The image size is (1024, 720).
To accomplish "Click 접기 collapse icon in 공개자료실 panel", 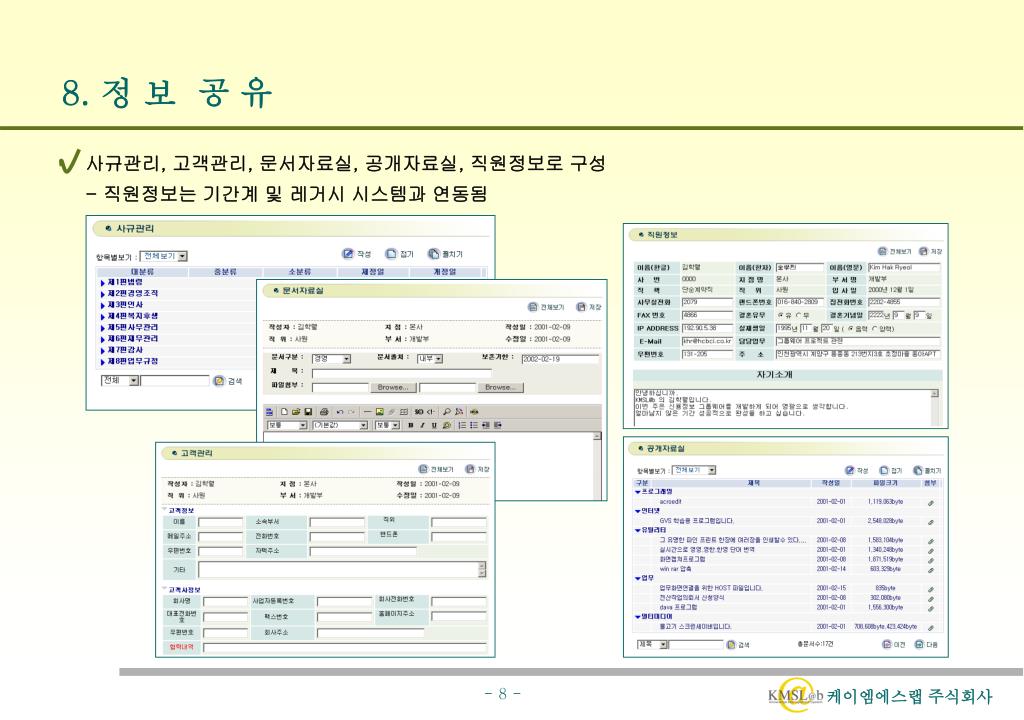I will pyautogui.click(x=884, y=470).
